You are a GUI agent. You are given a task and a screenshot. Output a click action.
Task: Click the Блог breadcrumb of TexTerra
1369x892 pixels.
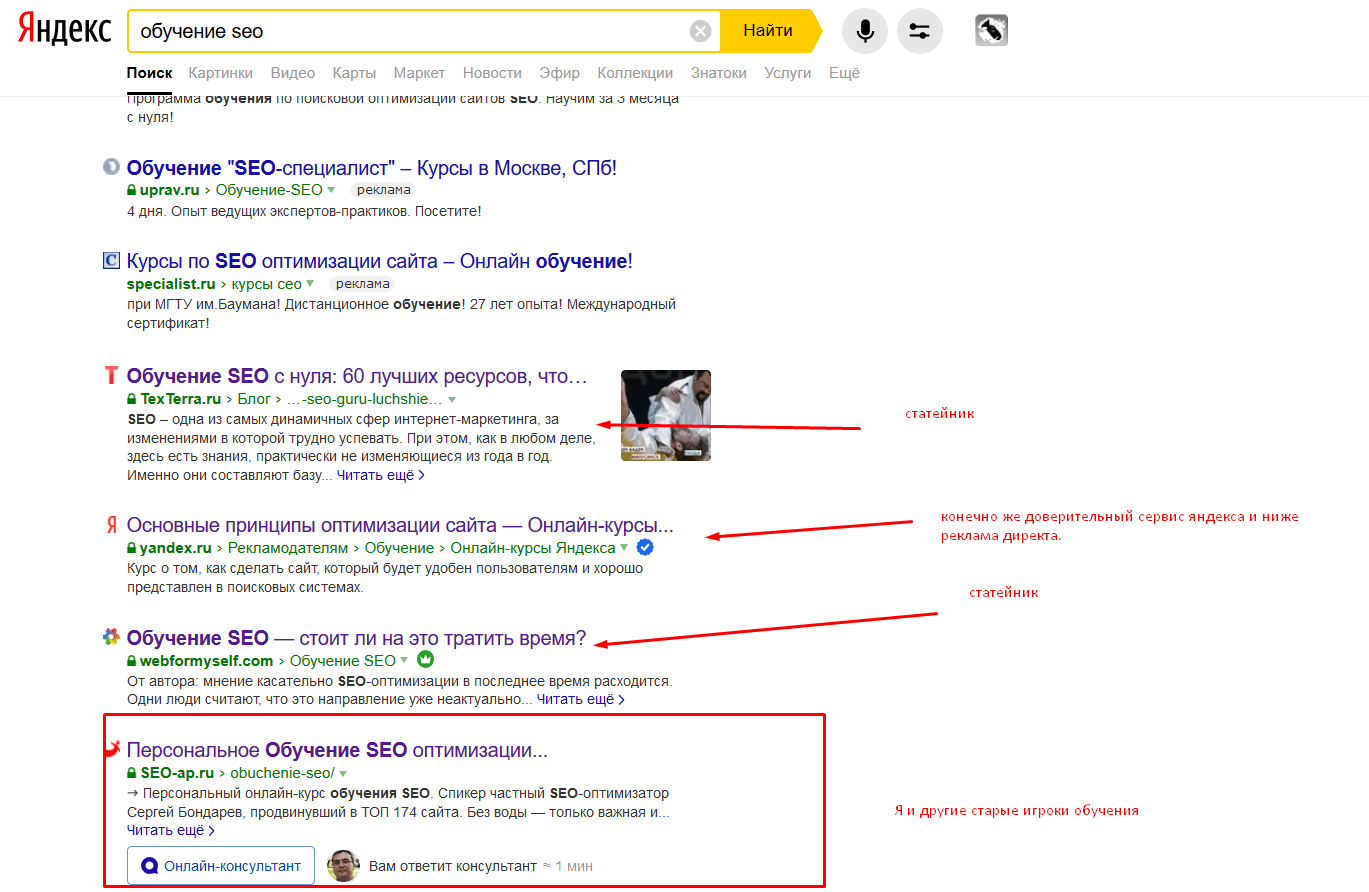254,399
